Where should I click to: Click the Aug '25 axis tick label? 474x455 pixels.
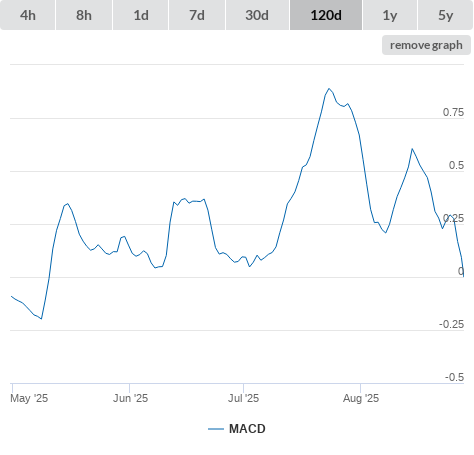pyautogui.click(x=361, y=398)
